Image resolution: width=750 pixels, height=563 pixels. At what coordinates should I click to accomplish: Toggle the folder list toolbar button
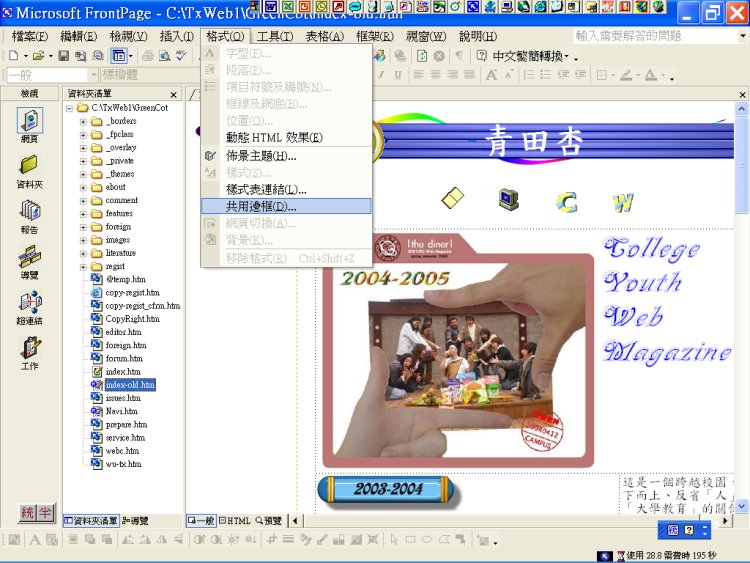point(119,56)
